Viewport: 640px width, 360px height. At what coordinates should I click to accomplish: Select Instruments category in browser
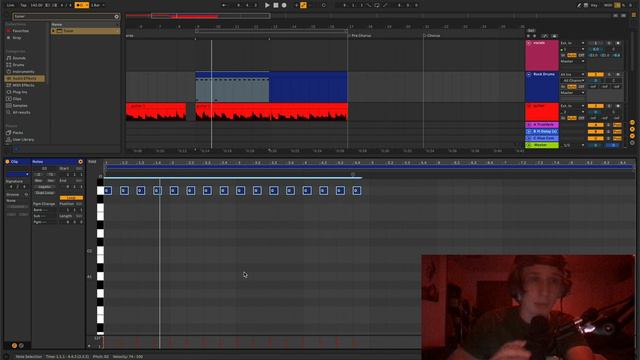[x=23, y=71]
